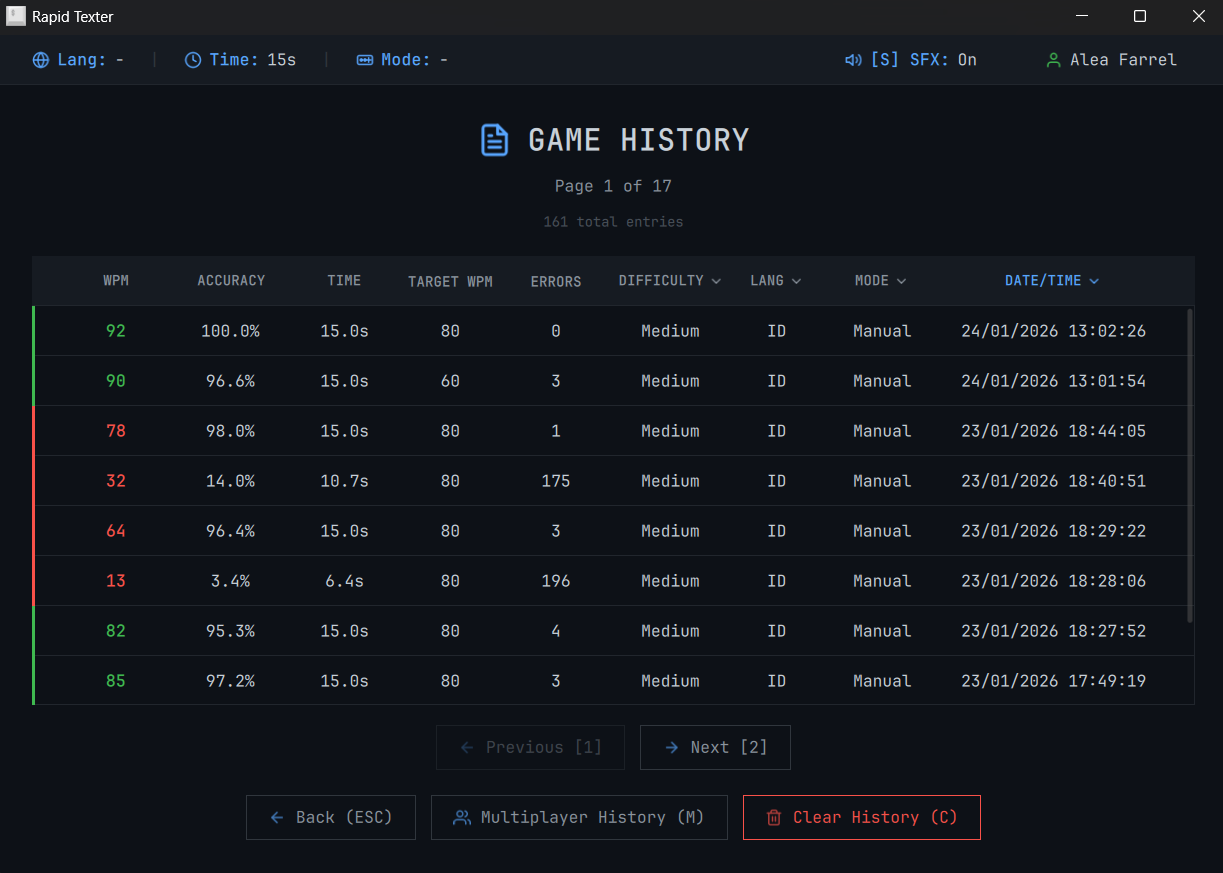This screenshot has height=873, width=1223.
Task: Click the date 23/01/2026 17:49:19
Action: click(1053, 681)
